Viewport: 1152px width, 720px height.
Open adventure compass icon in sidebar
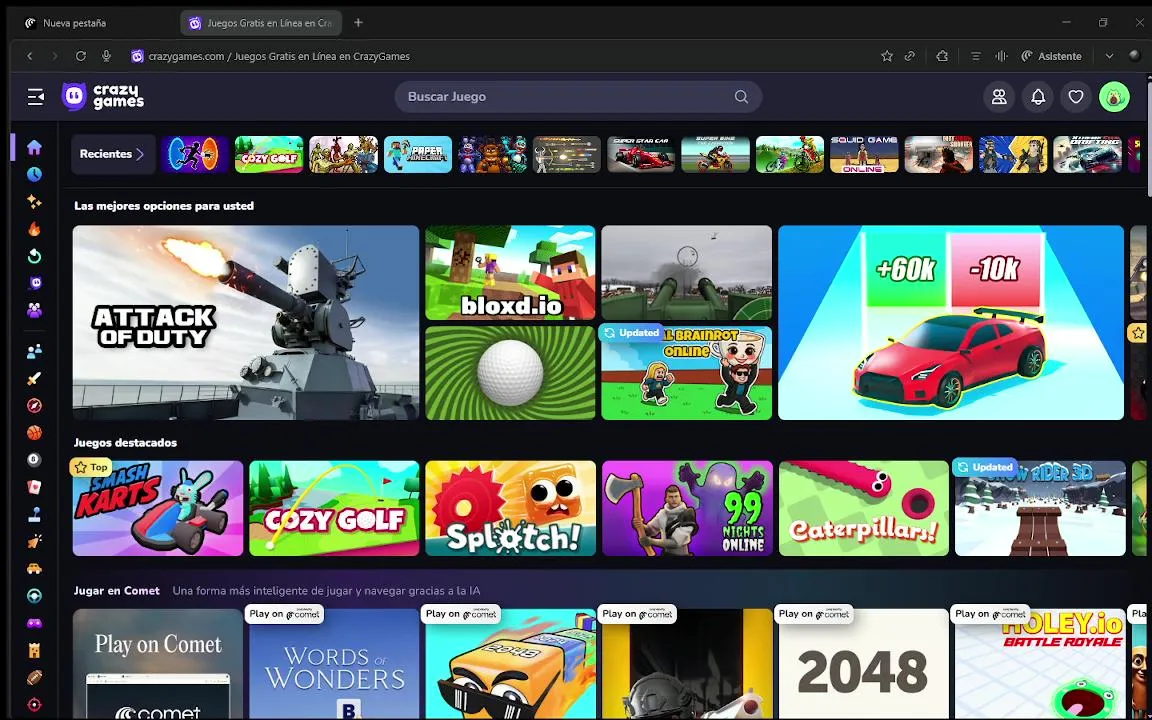tap(34, 406)
